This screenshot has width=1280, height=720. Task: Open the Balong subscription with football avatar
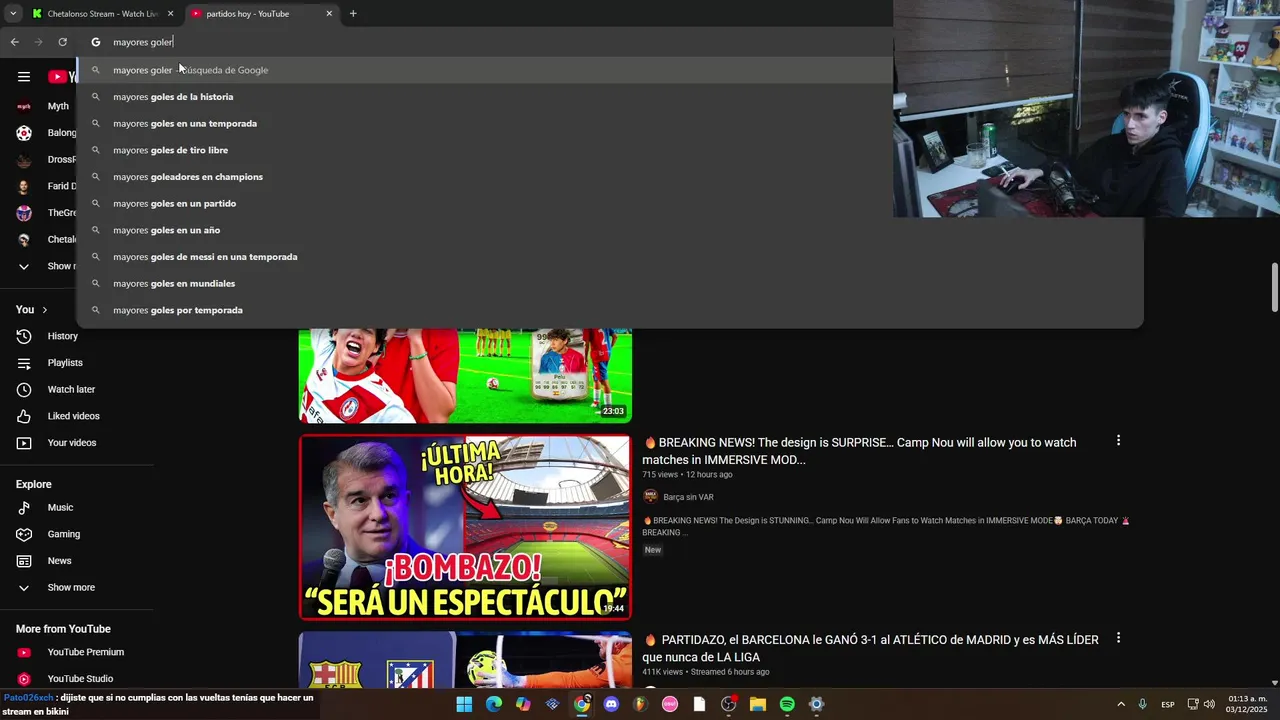45,133
